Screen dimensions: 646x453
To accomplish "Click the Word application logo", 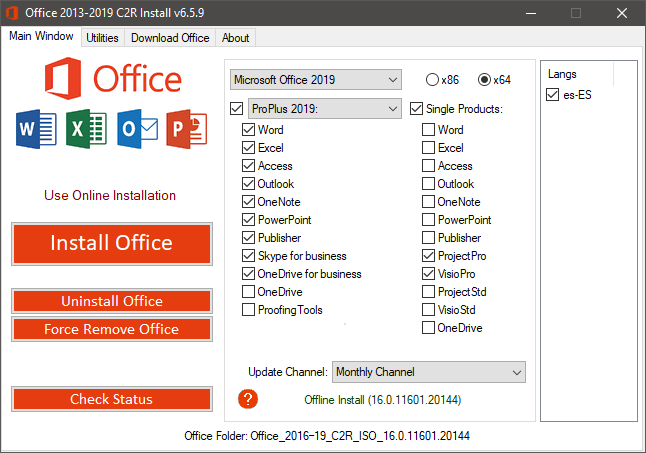I will 36,129.
